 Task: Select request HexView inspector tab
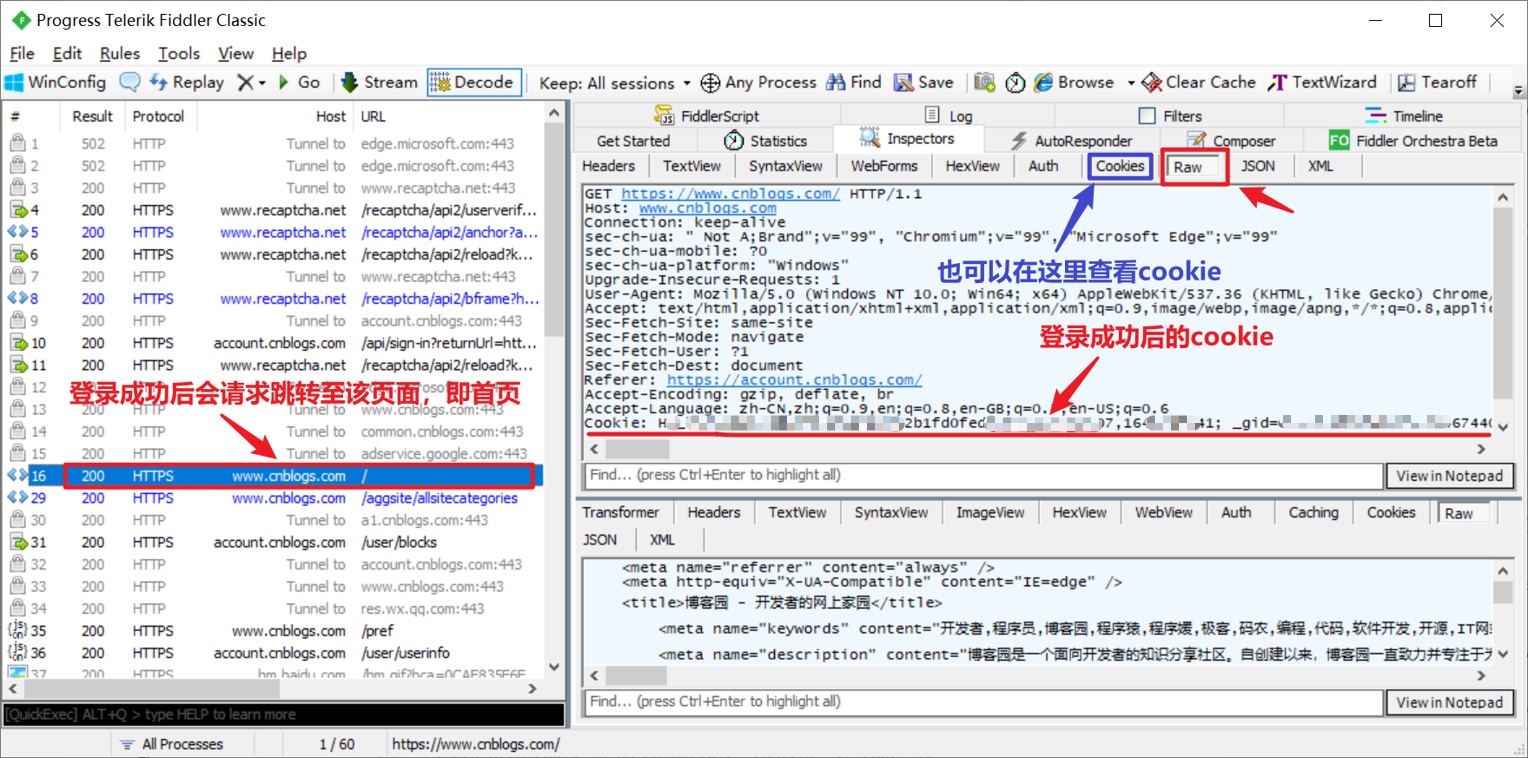click(972, 166)
